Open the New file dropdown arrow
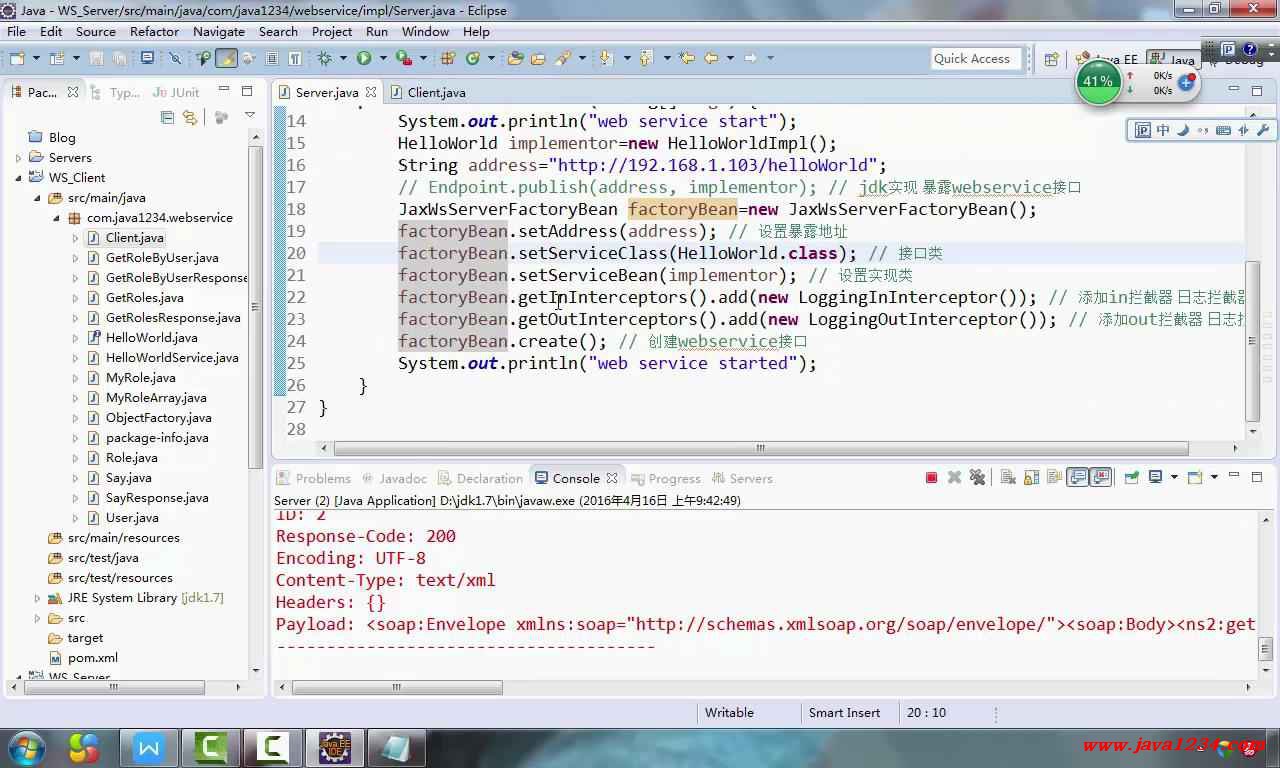 tap(36, 58)
